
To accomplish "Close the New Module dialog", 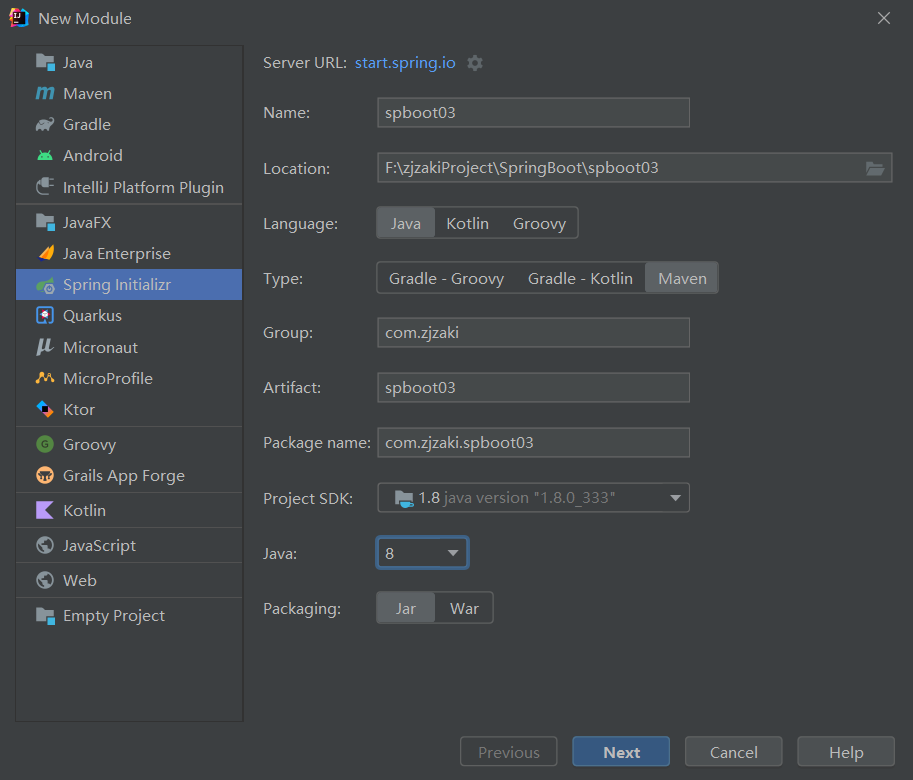I will [x=883, y=18].
